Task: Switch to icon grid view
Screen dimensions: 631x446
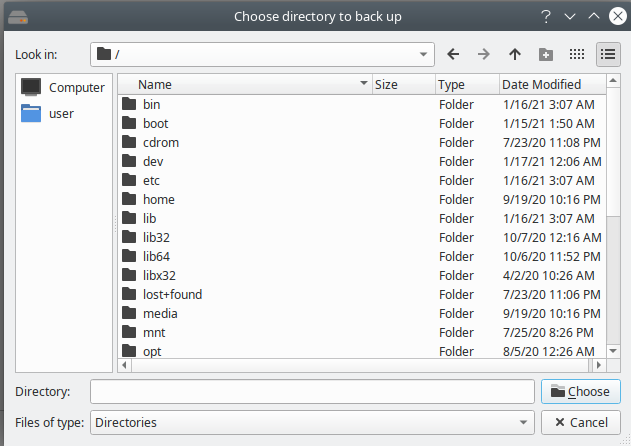Action: coord(577,54)
